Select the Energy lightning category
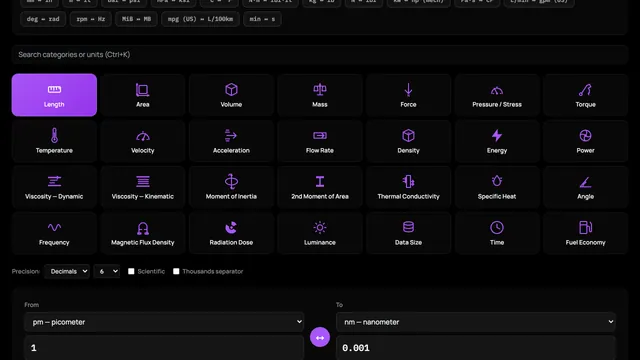The image size is (640, 360). [x=497, y=141]
